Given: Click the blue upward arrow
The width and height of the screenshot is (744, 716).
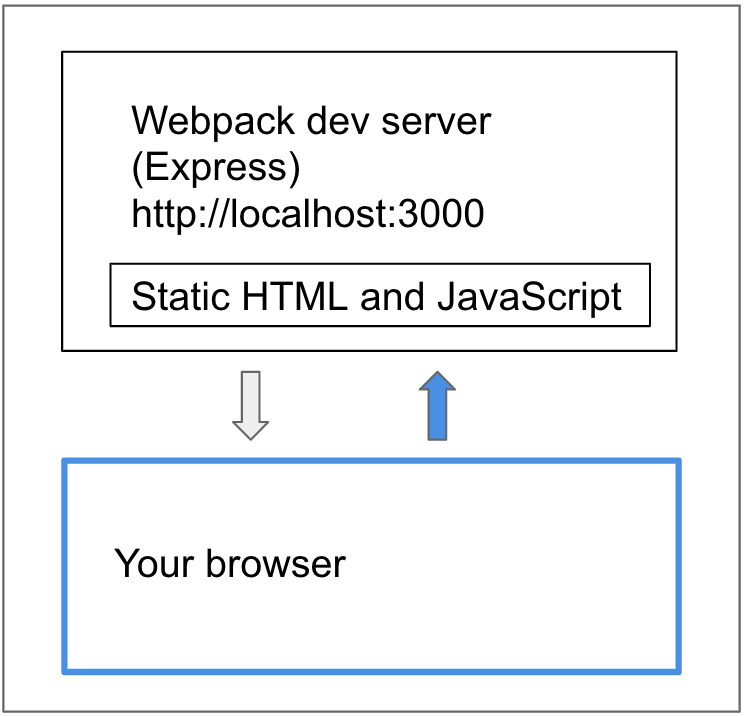Looking at the screenshot, I should coord(437,406).
